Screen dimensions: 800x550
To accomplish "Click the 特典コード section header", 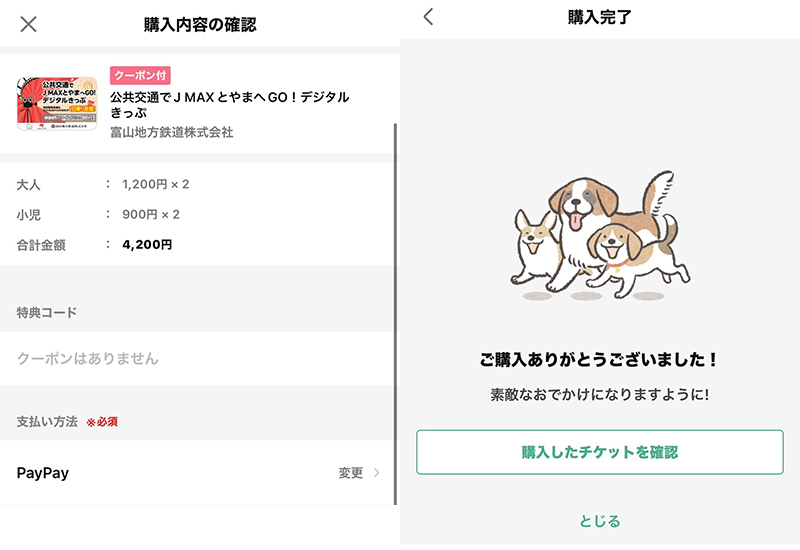I will (x=47, y=312).
